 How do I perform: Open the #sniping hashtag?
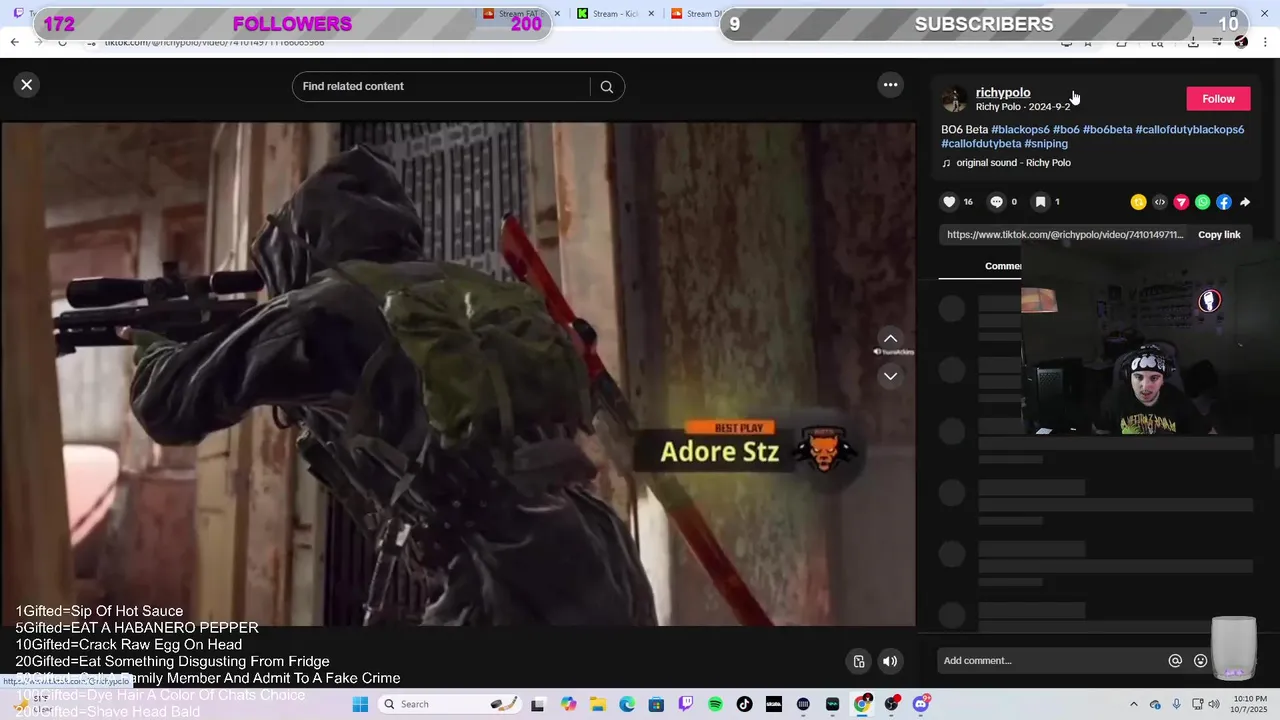click(x=1046, y=144)
